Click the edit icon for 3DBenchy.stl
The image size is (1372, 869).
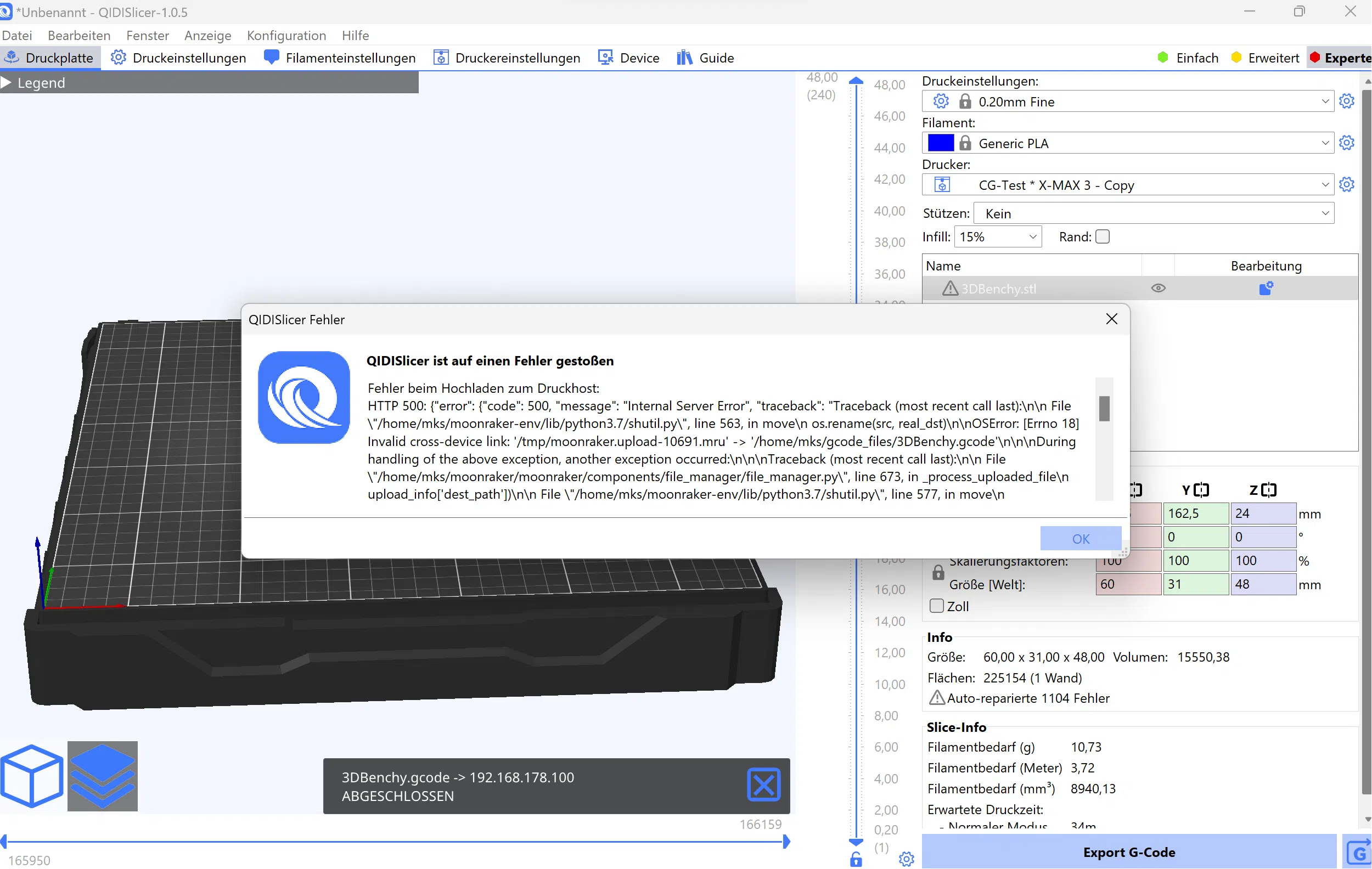tap(1266, 288)
